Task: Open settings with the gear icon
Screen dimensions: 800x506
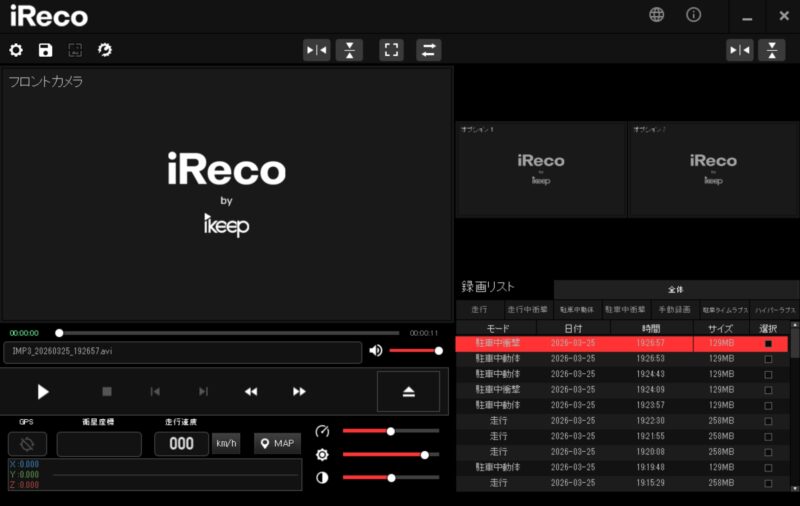Action: (x=16, y=50)
